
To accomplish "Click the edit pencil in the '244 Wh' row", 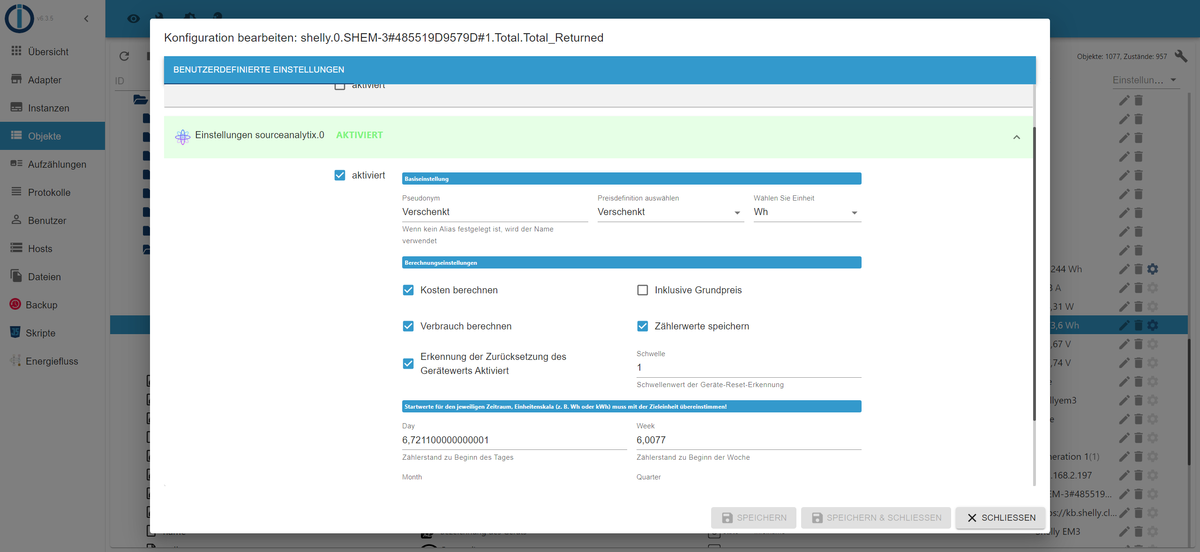I will coord(1124,269).
